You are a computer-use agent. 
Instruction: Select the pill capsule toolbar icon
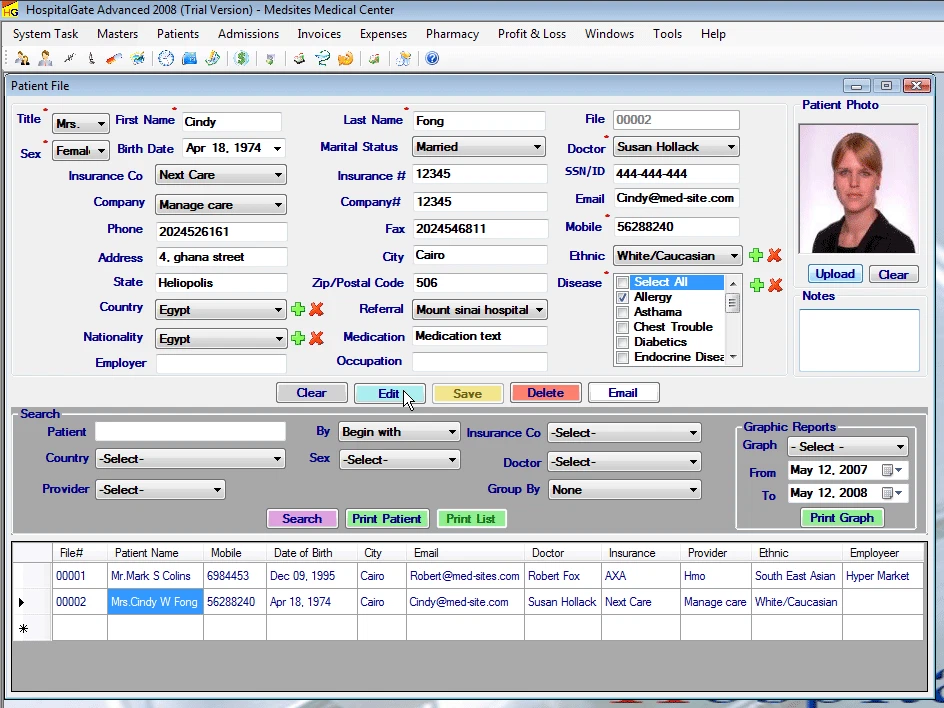pyautogui.click(x=114, y=58)
